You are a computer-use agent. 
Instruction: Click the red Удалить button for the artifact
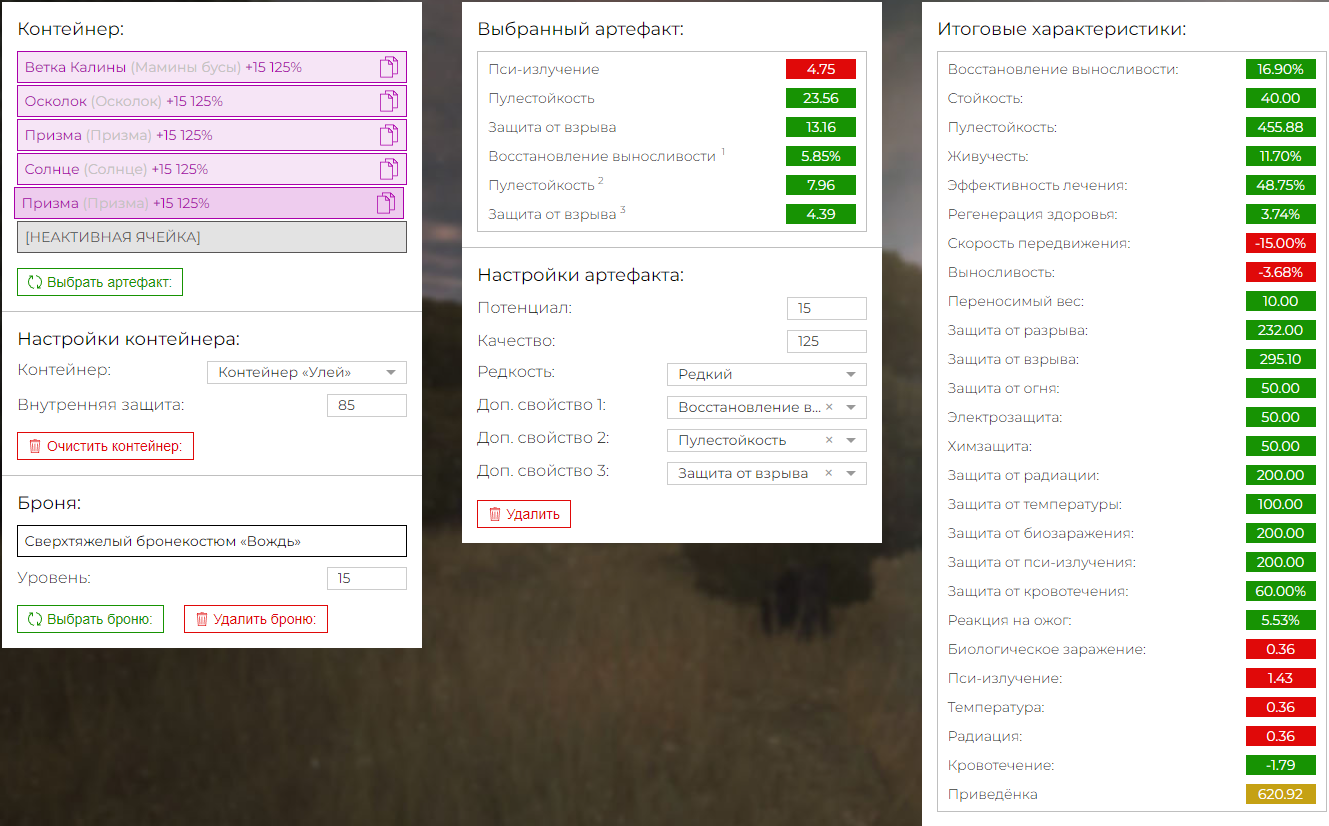pos(524,514)
